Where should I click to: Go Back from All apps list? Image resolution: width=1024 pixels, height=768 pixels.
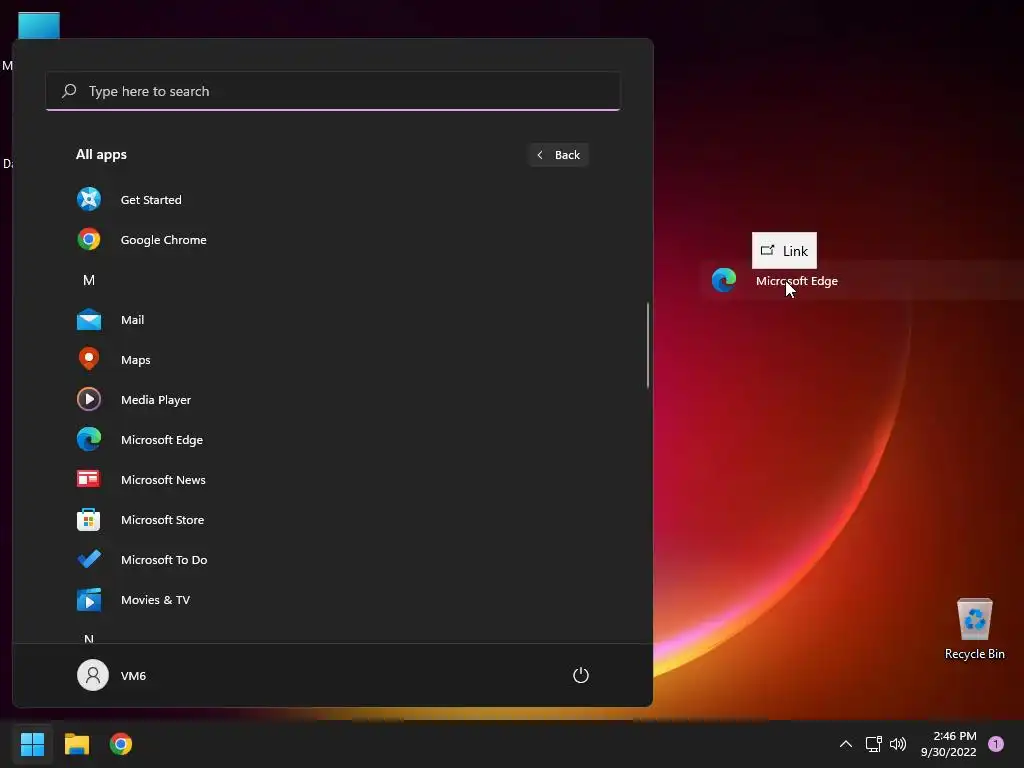[558, 155]
